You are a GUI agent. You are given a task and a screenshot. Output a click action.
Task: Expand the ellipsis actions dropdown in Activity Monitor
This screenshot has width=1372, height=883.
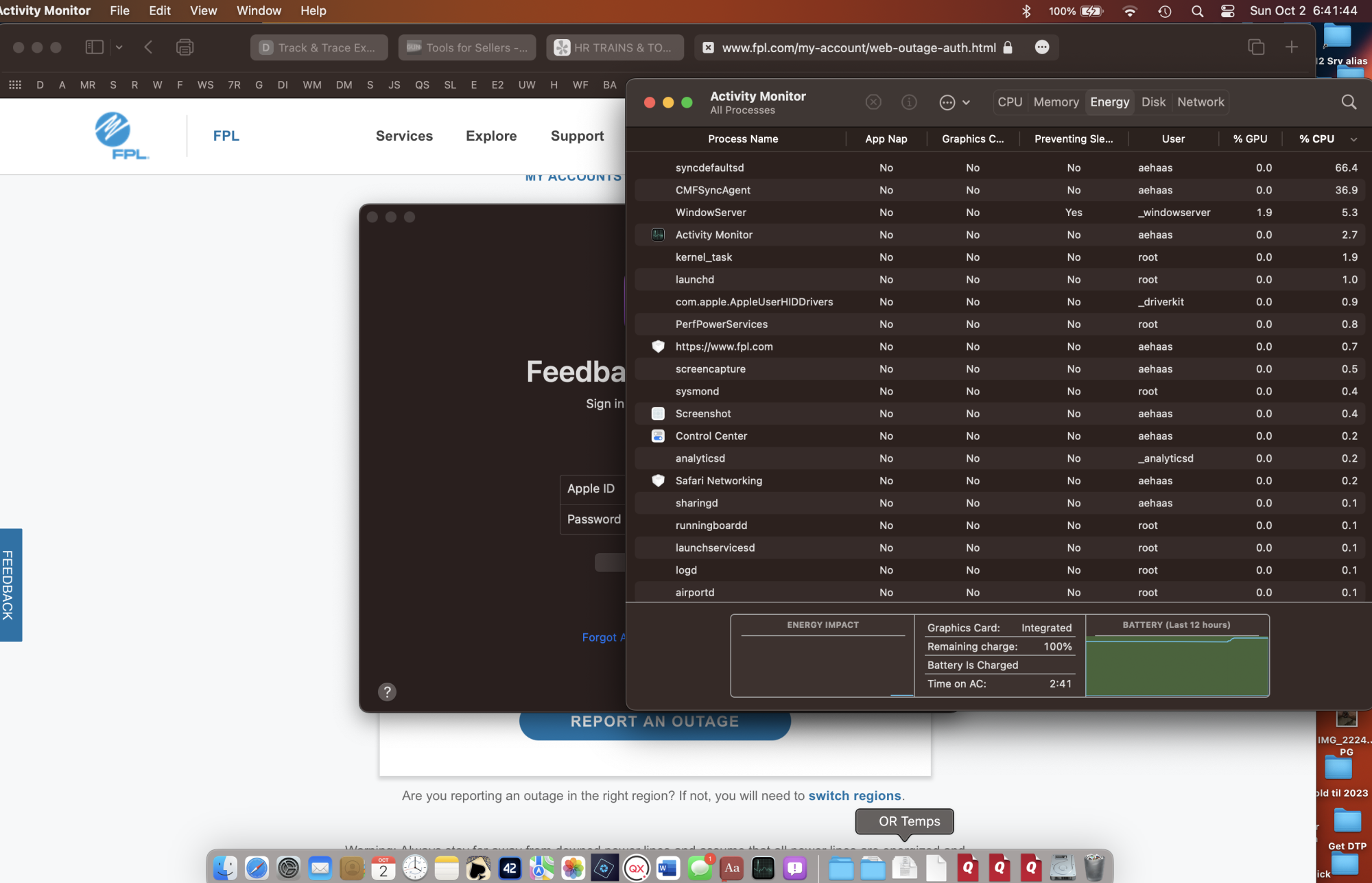[x=954, y=102]
